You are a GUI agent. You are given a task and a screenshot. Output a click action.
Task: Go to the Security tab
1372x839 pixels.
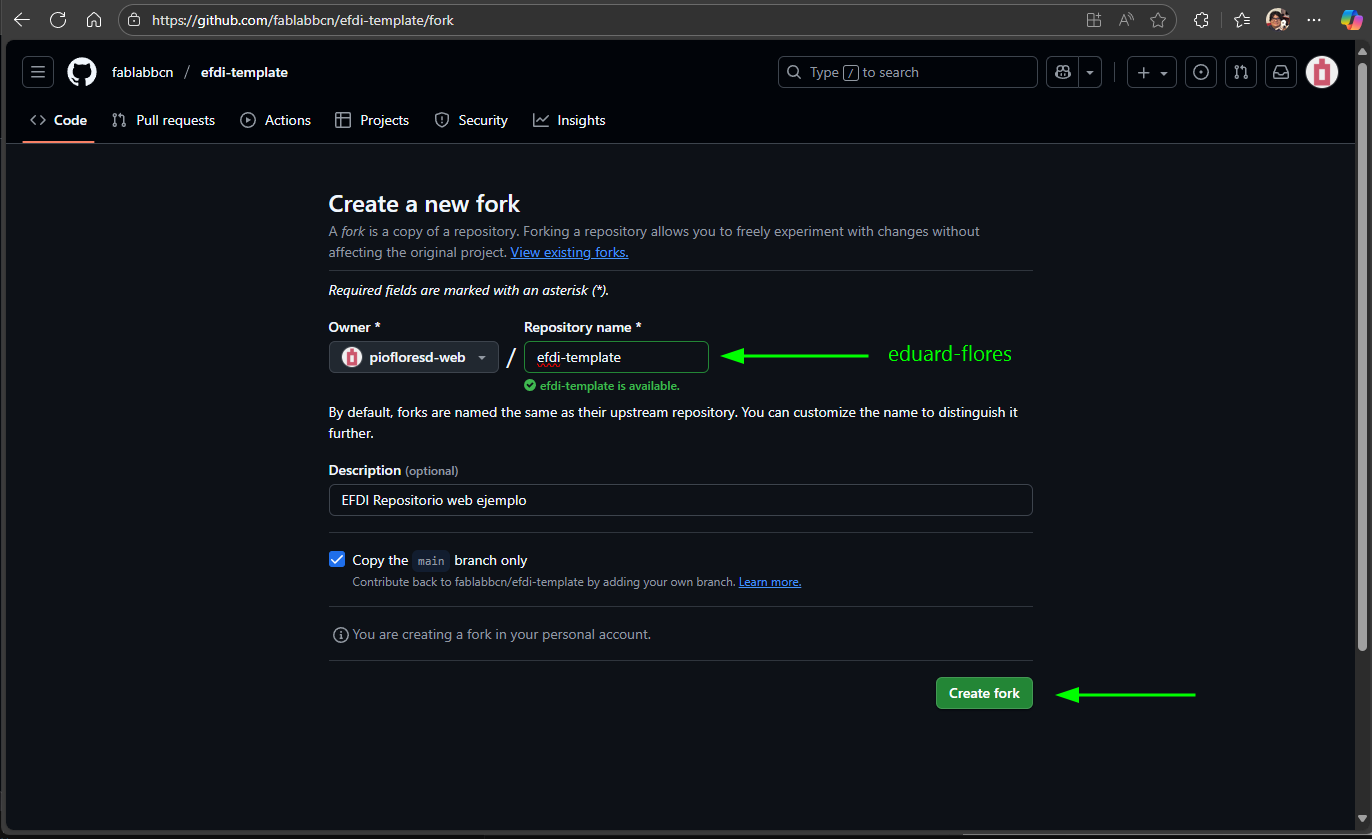[x=471, y=120]
